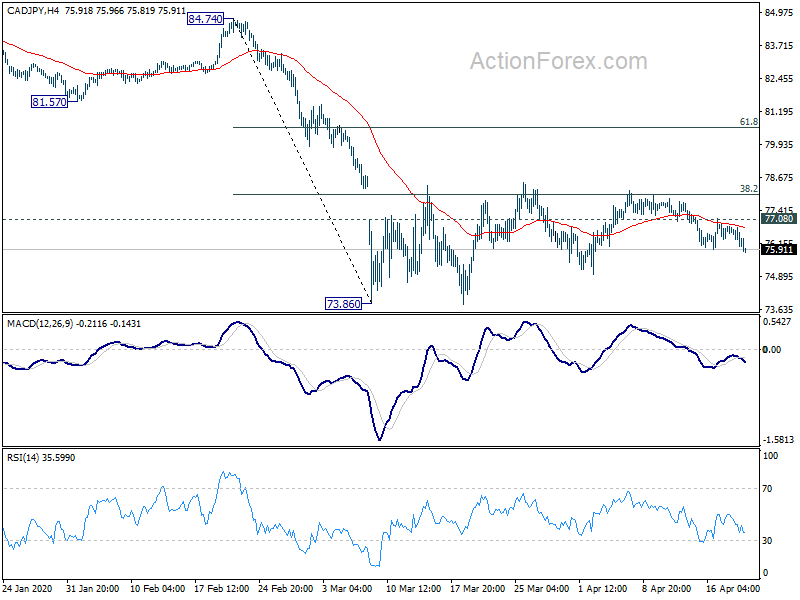
Task: Click the 81.195 price axis value
Action: click(779, 111)
